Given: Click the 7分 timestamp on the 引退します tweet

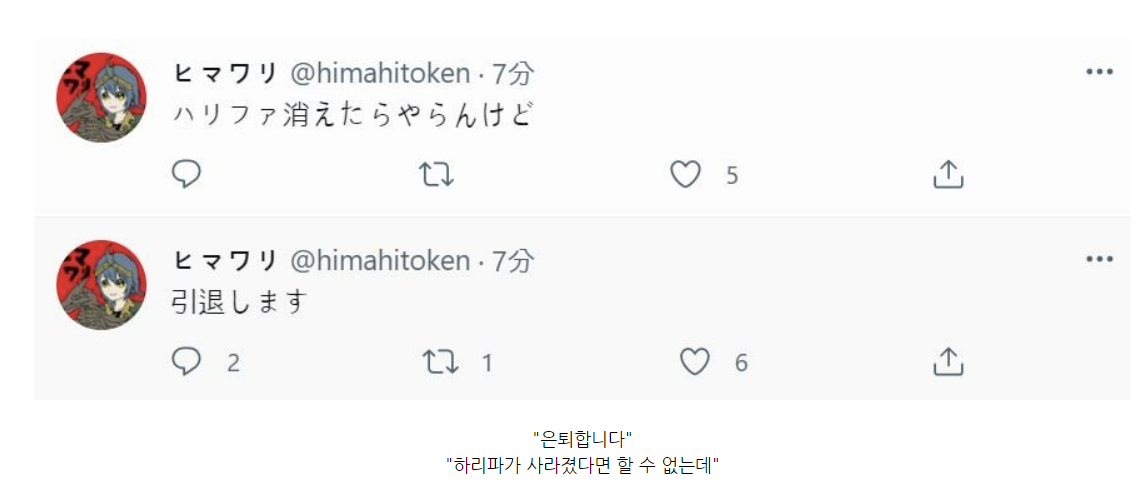Looking at the screenshot, I should pos(513,261).
